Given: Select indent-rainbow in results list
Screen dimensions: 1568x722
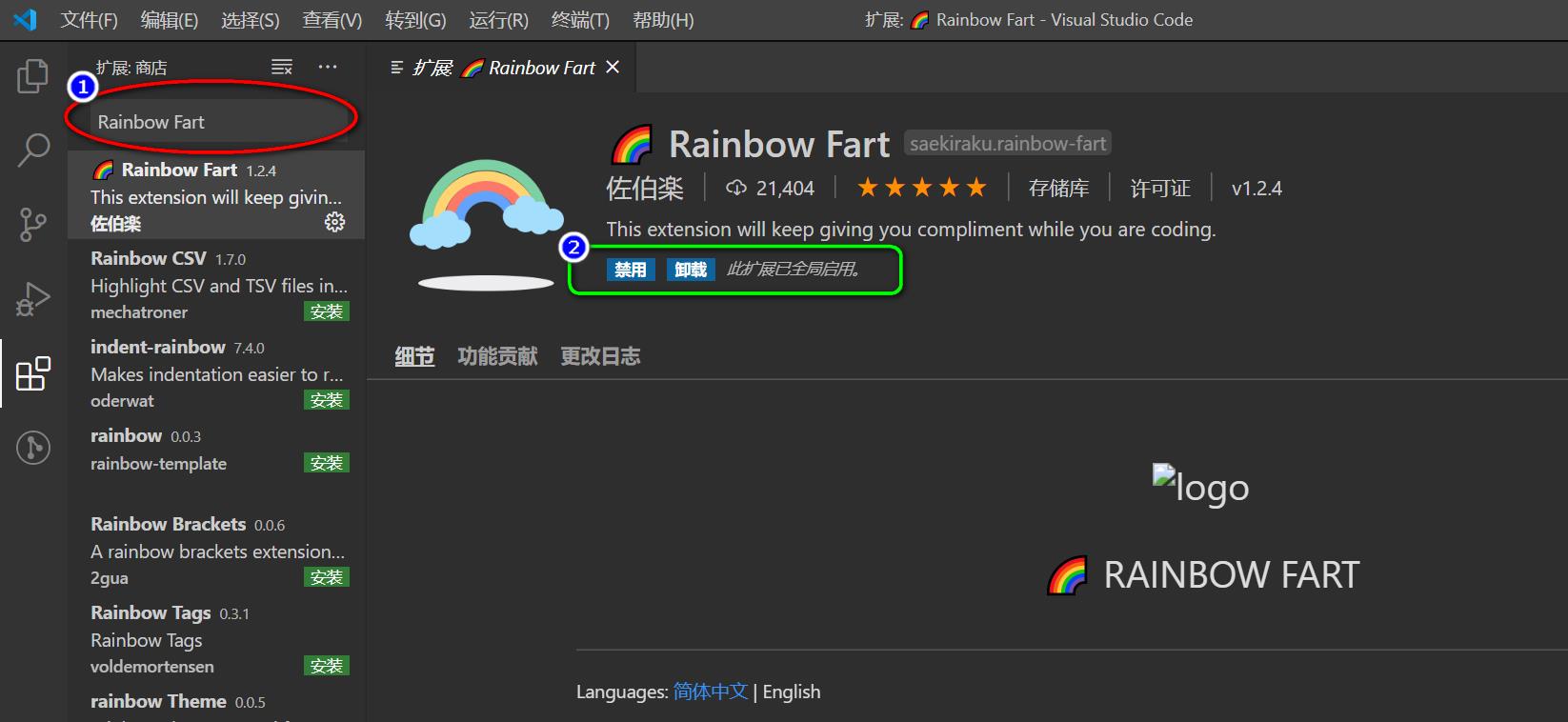Looking at the screenshot, I should click(216, 371).
